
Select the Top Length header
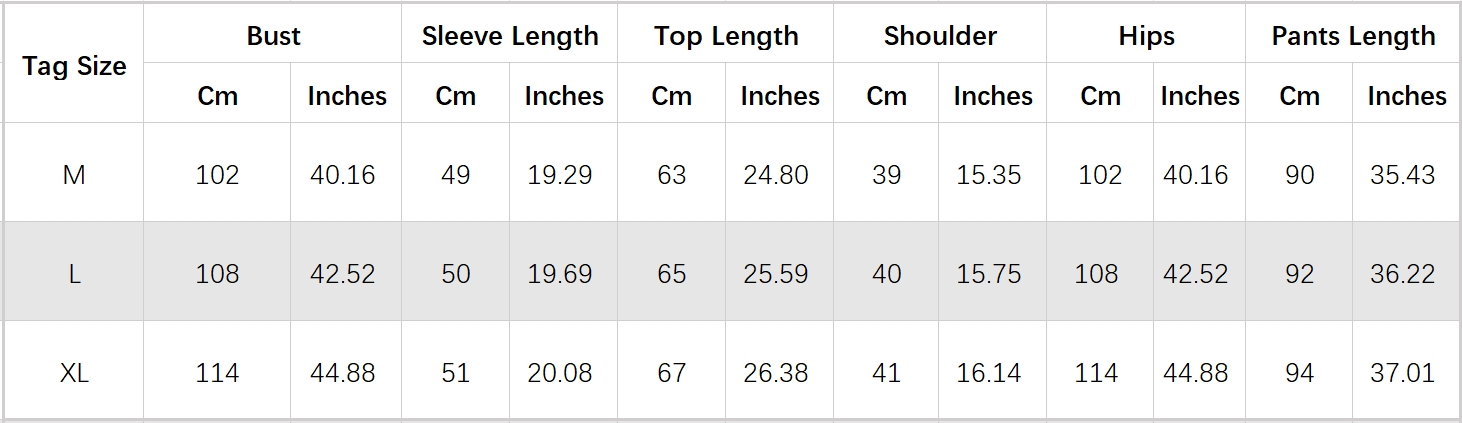coord(726,36)
